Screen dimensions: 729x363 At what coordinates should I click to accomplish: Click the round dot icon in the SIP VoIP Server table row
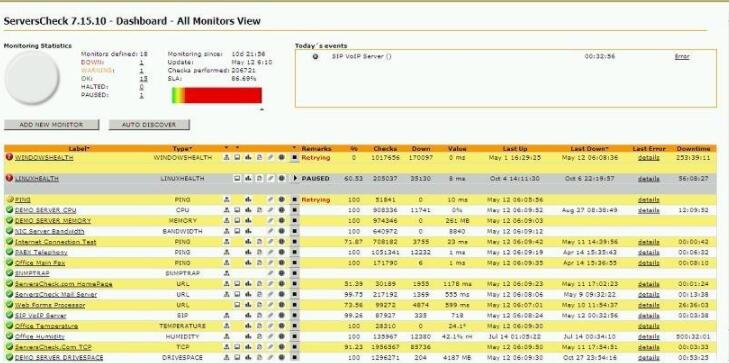pyautogui.click(x=281, y=316)
